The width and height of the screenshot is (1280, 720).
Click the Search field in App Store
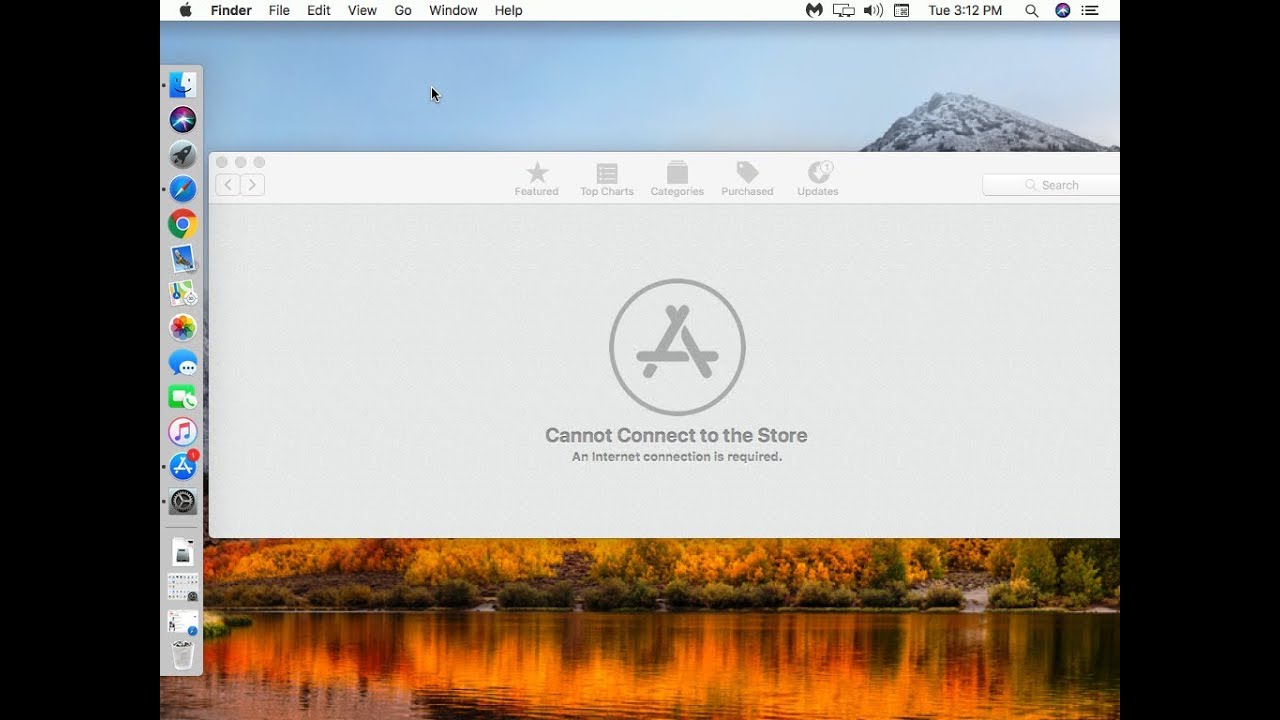(x=1051, y=185)
